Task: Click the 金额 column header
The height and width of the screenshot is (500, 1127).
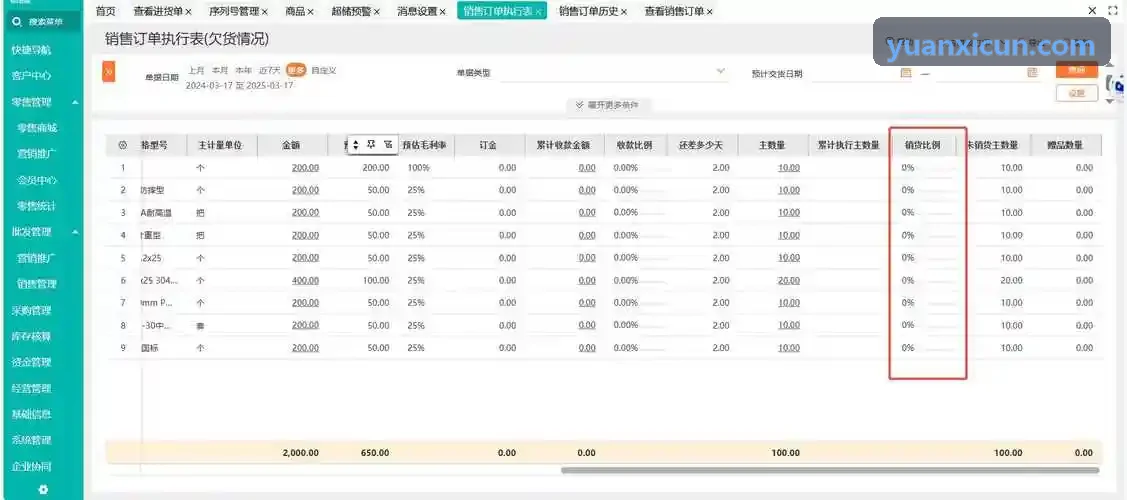Action: click(291, 145)
